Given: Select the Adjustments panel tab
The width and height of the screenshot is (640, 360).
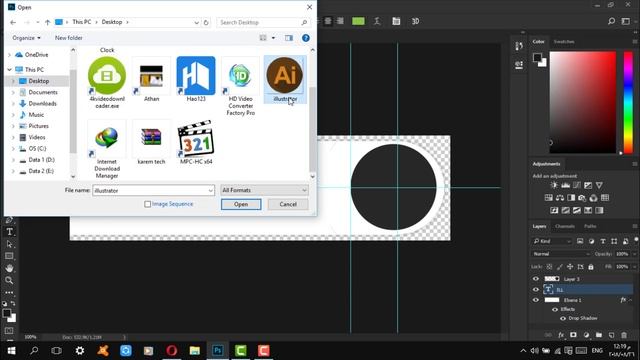Looking at the screenshot, I should [546, 164].
